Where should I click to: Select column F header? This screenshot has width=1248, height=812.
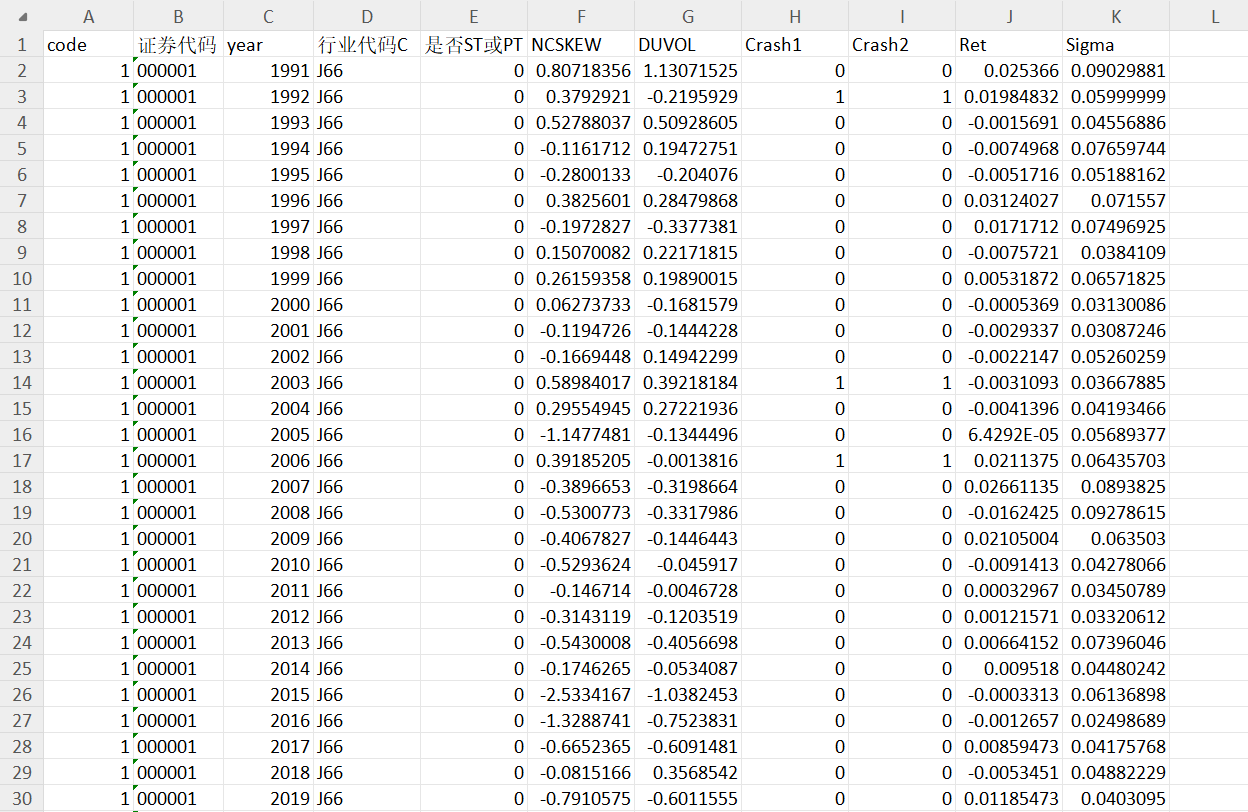581,16
